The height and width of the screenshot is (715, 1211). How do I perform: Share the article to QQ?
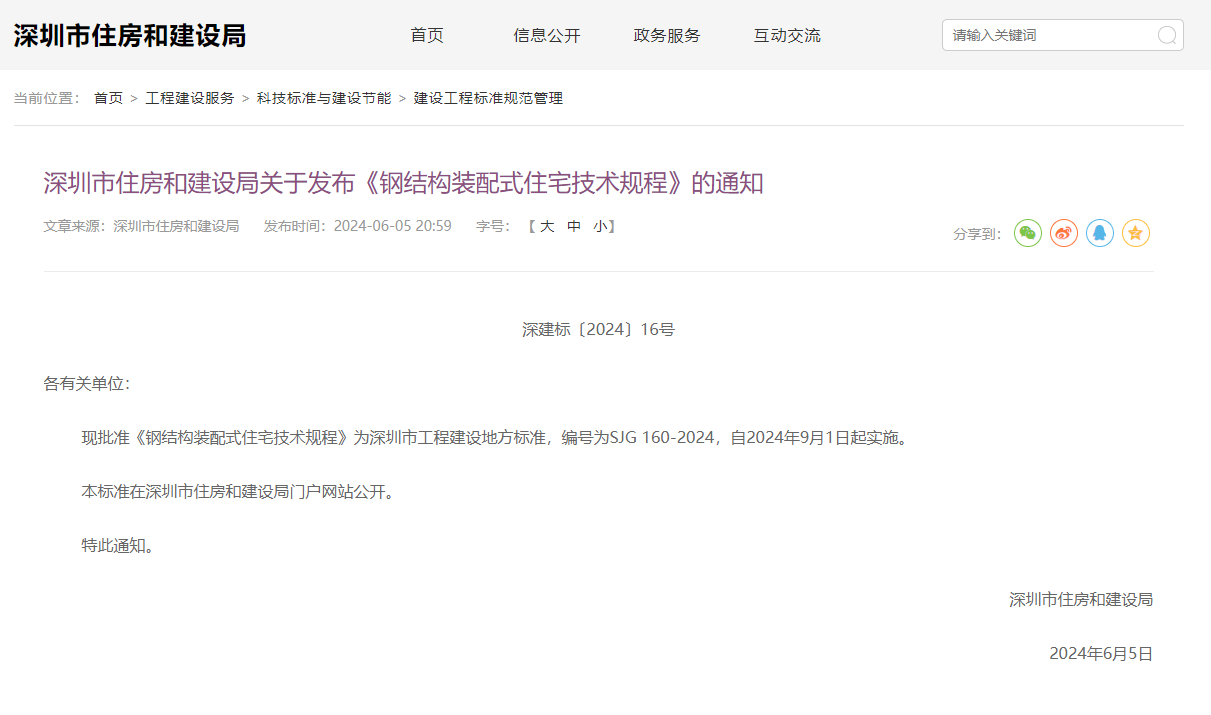point(1100,233)
